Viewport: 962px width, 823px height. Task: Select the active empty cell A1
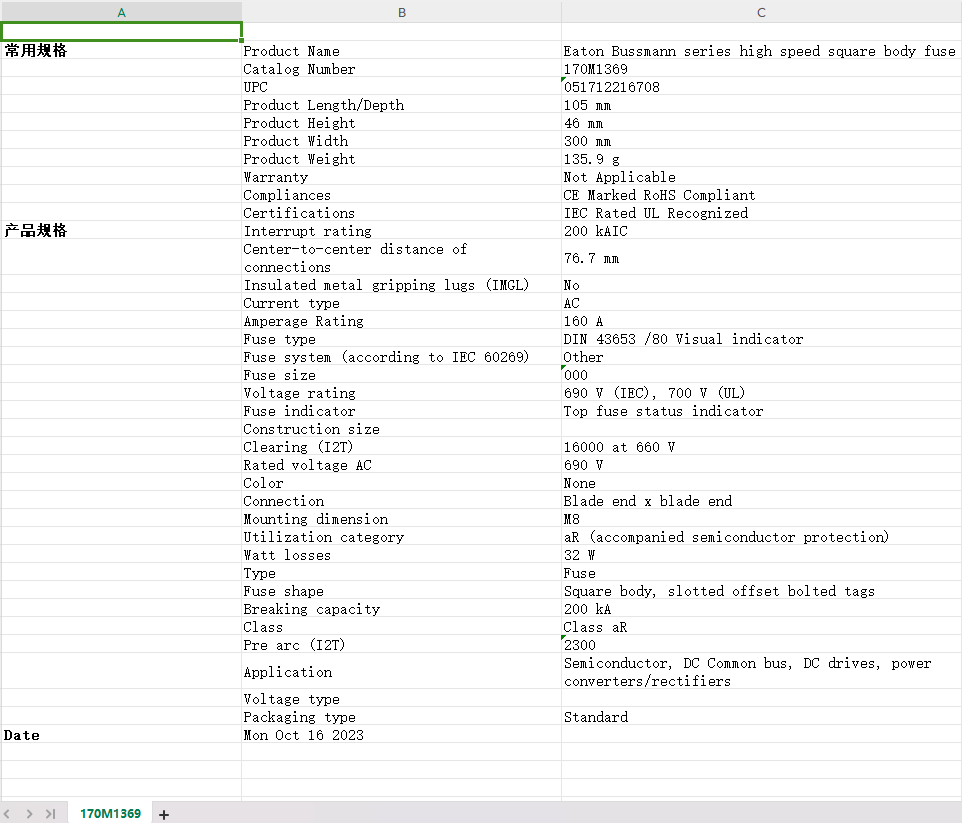point(121,32)
